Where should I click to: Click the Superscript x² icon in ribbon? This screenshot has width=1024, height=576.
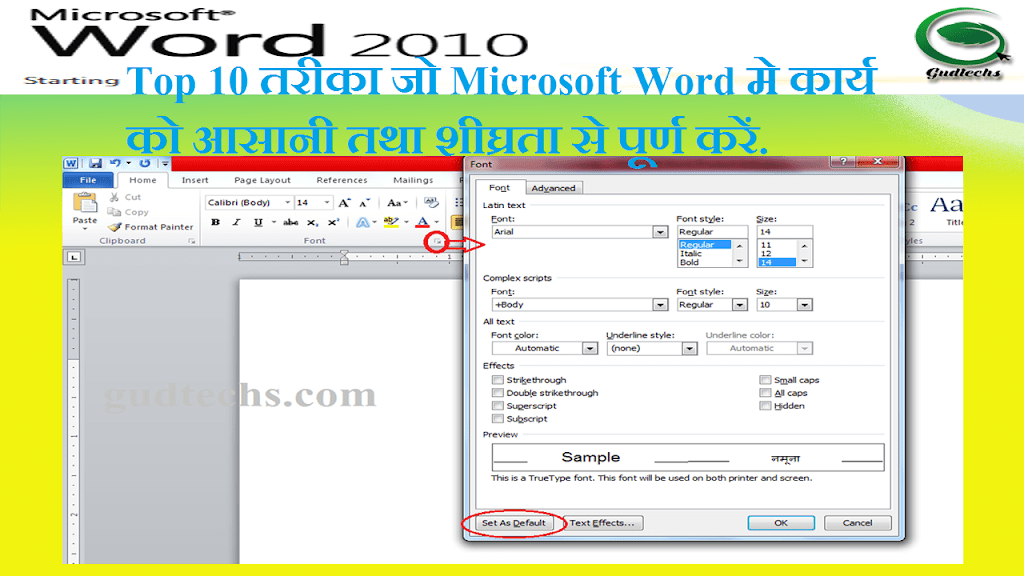click(x=334, y=222)
